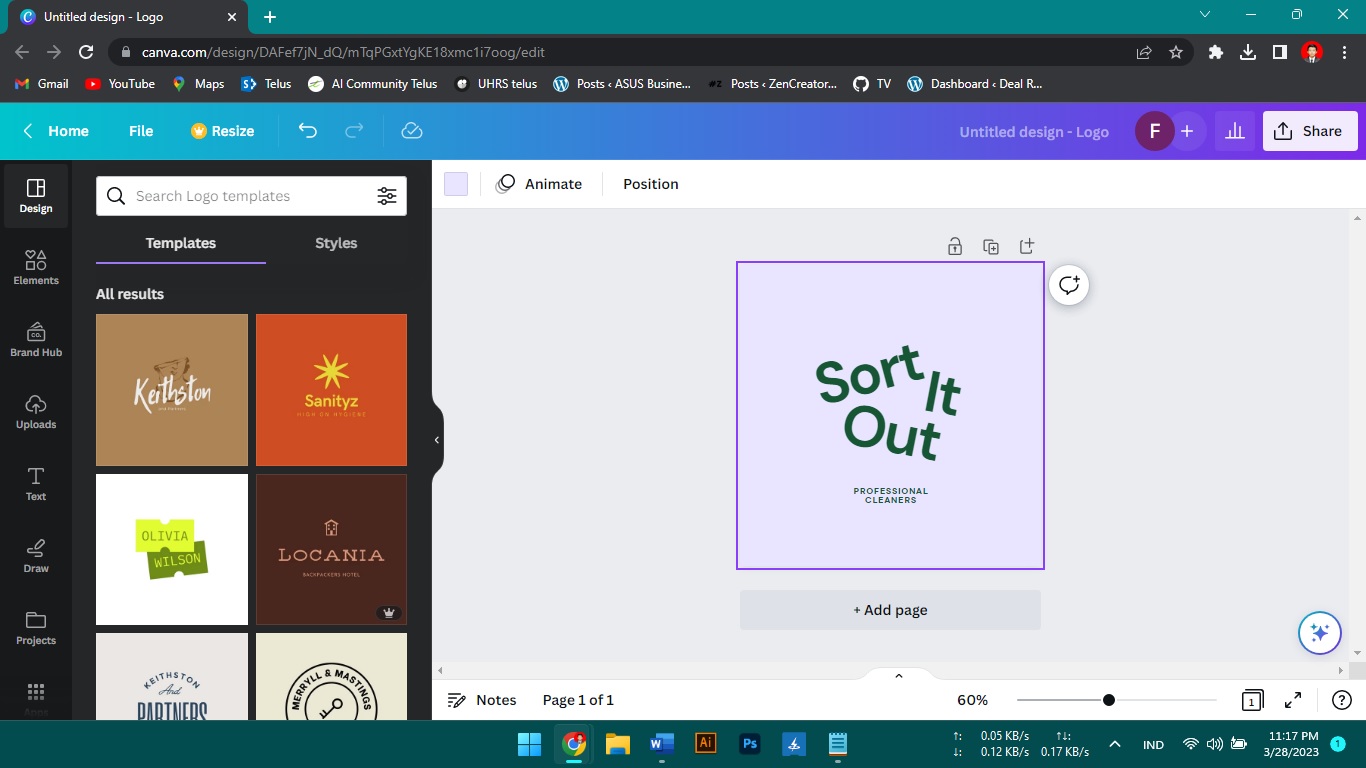Viewport: 1366px width, 768px height.
Task: Select the Draw tool
Action: tap(36, 557)
